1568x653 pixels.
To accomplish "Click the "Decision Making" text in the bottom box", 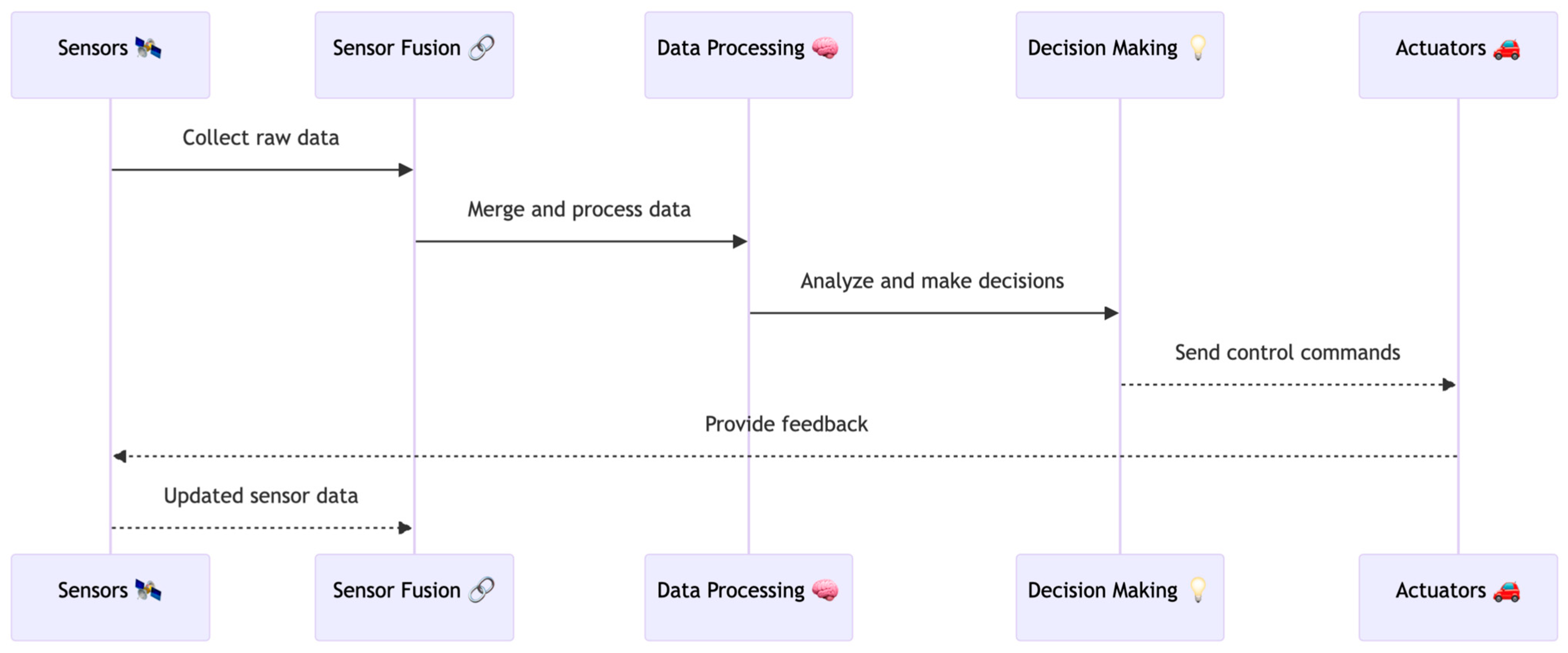I will coord(1102,590).
